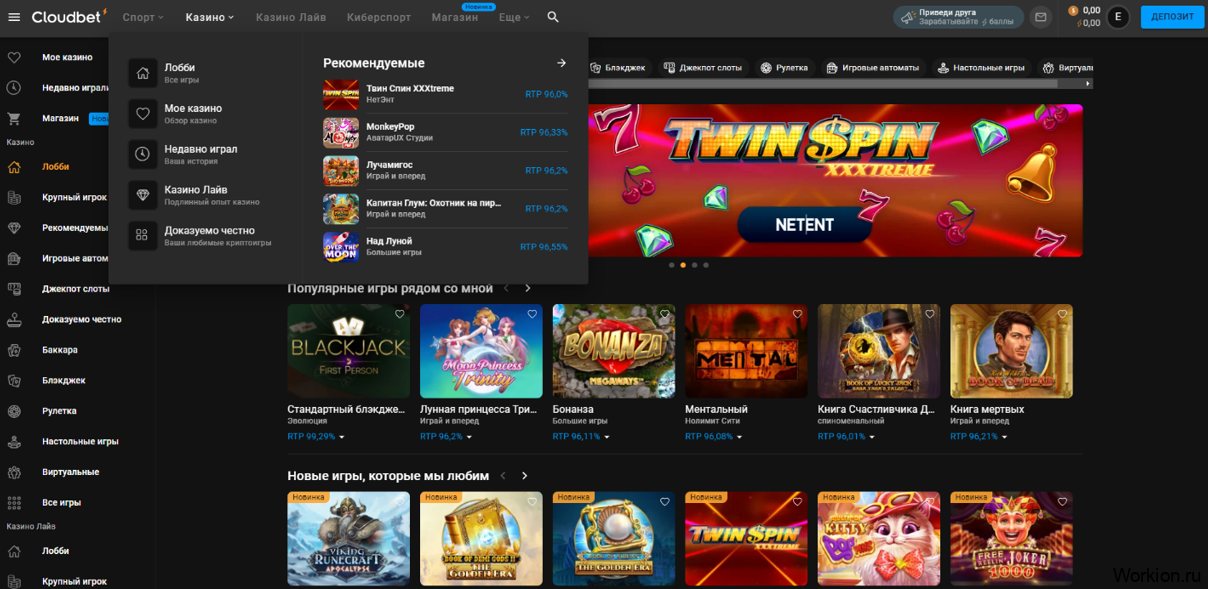The height and width of the screenshot is (589, 1208).
Task: Favorite the Стандартный блэкджек game with heart
Action: 399,314
